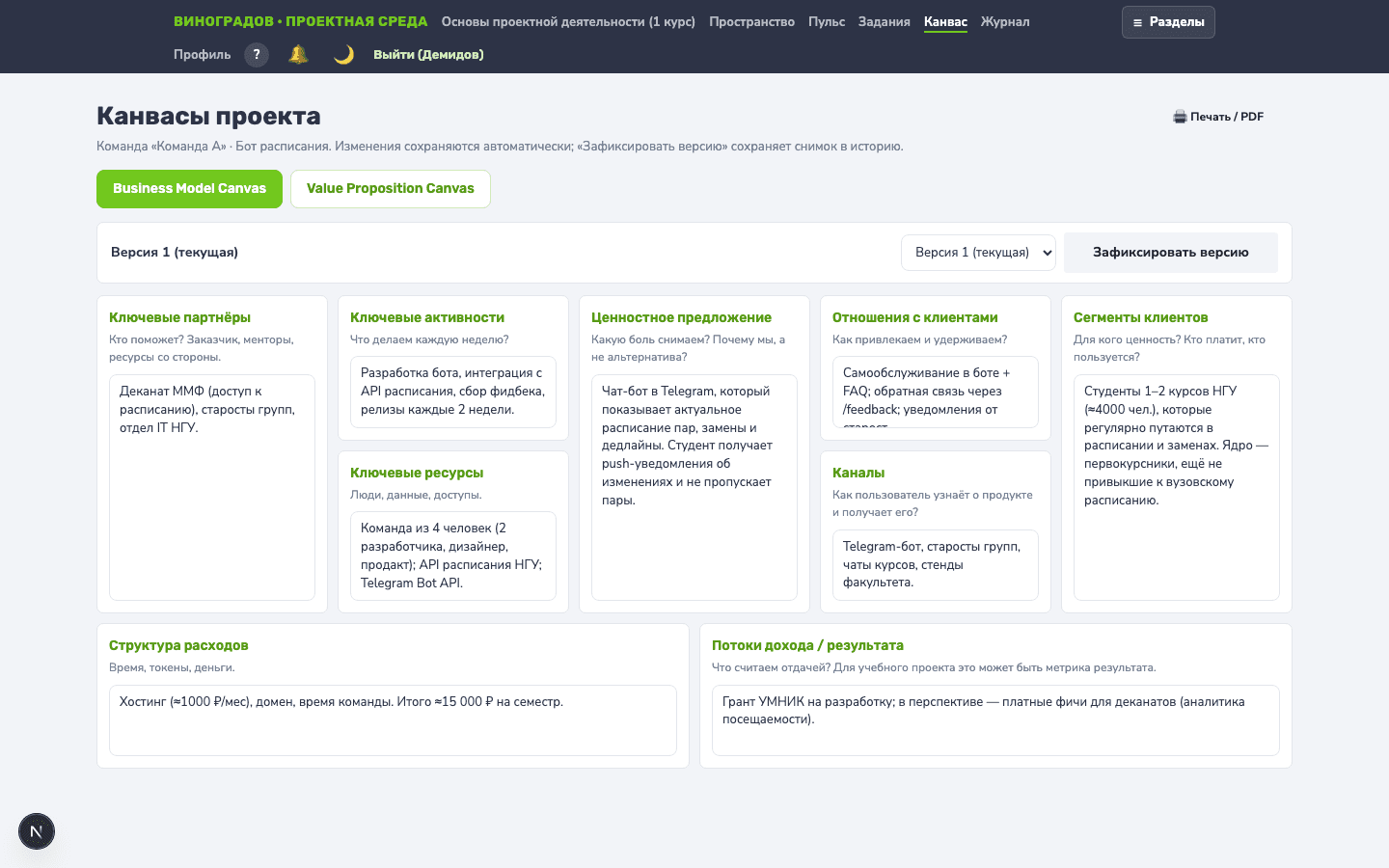The width and height of the screenshot is (1389, 868).
Task: Click the Структура расходов heading
Action: [178, 645]
